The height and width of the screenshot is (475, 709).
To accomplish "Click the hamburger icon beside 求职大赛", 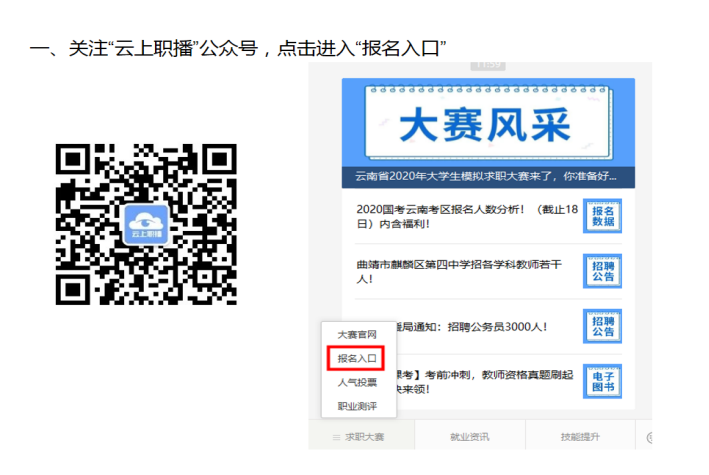I will 336,437.
